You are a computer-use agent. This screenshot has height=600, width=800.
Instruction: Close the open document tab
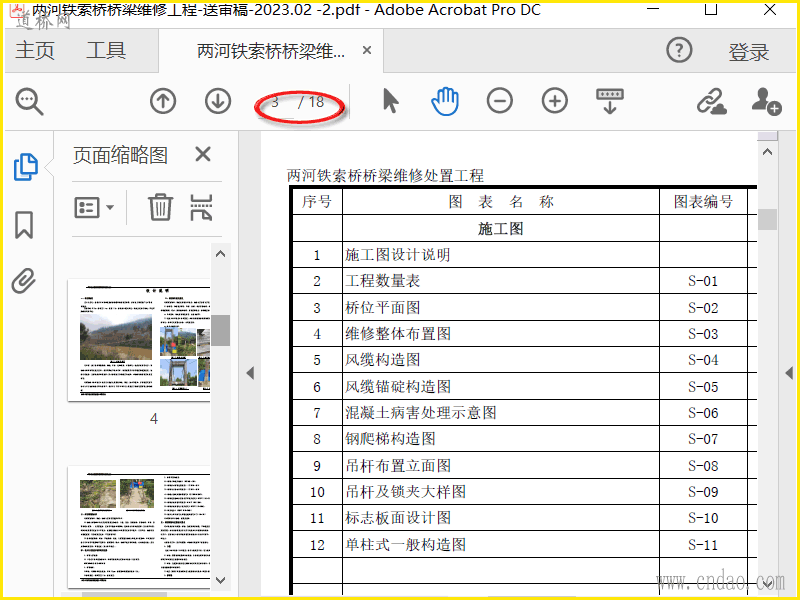point(367,50)
